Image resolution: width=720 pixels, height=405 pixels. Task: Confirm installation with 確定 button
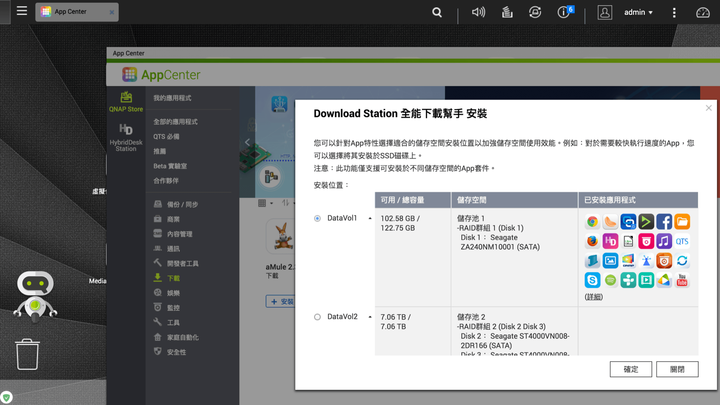630,369
